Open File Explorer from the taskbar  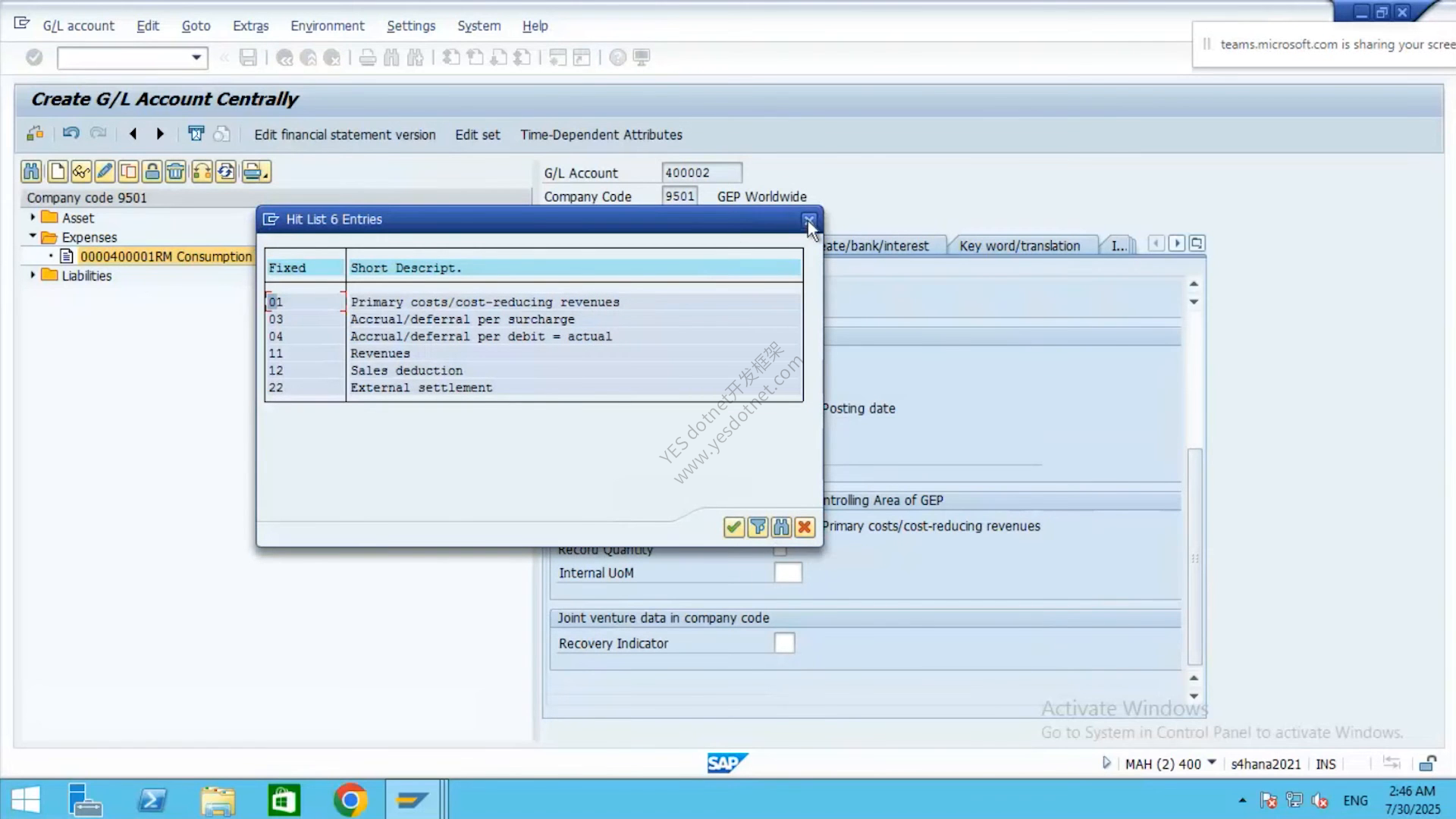[218, 800]
